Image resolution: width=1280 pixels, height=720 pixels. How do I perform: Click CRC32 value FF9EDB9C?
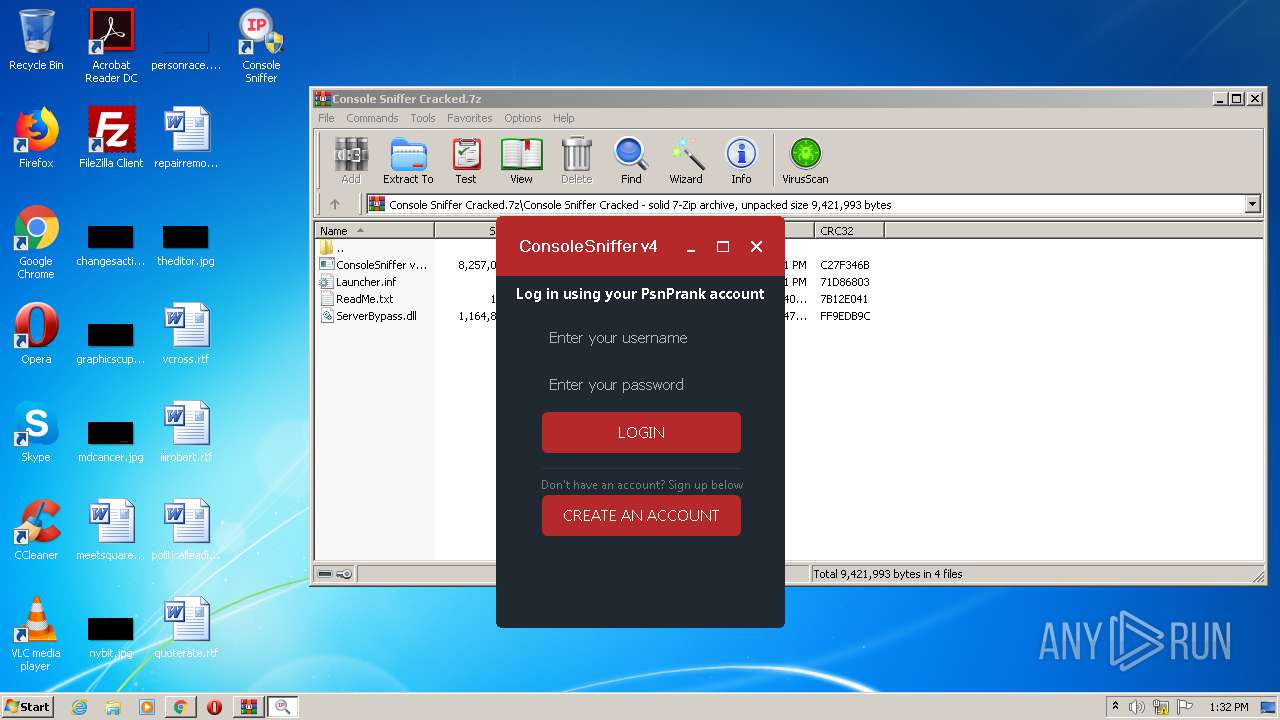[845, 316]
